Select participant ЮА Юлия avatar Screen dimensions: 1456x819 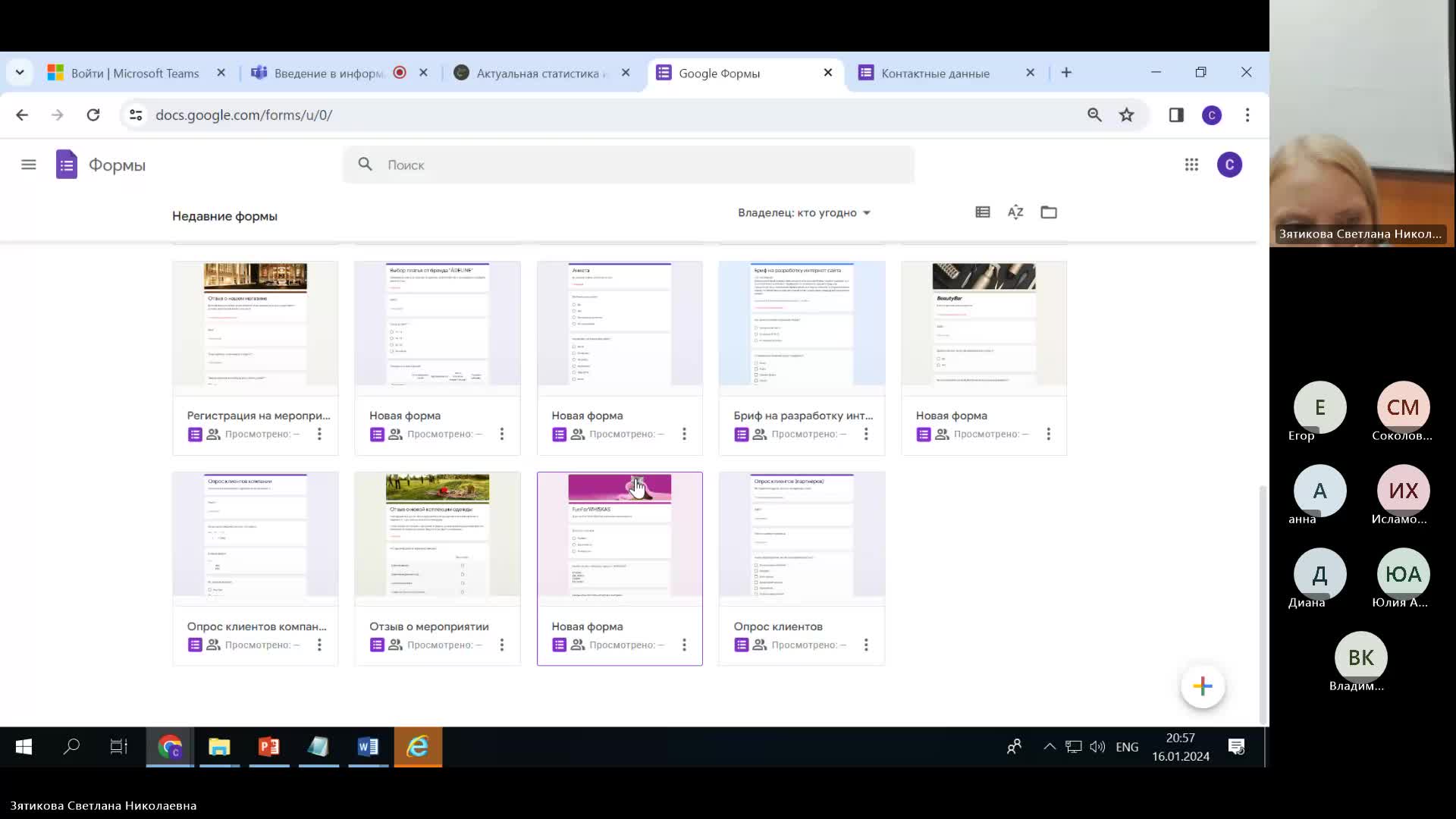(1403, 574)
